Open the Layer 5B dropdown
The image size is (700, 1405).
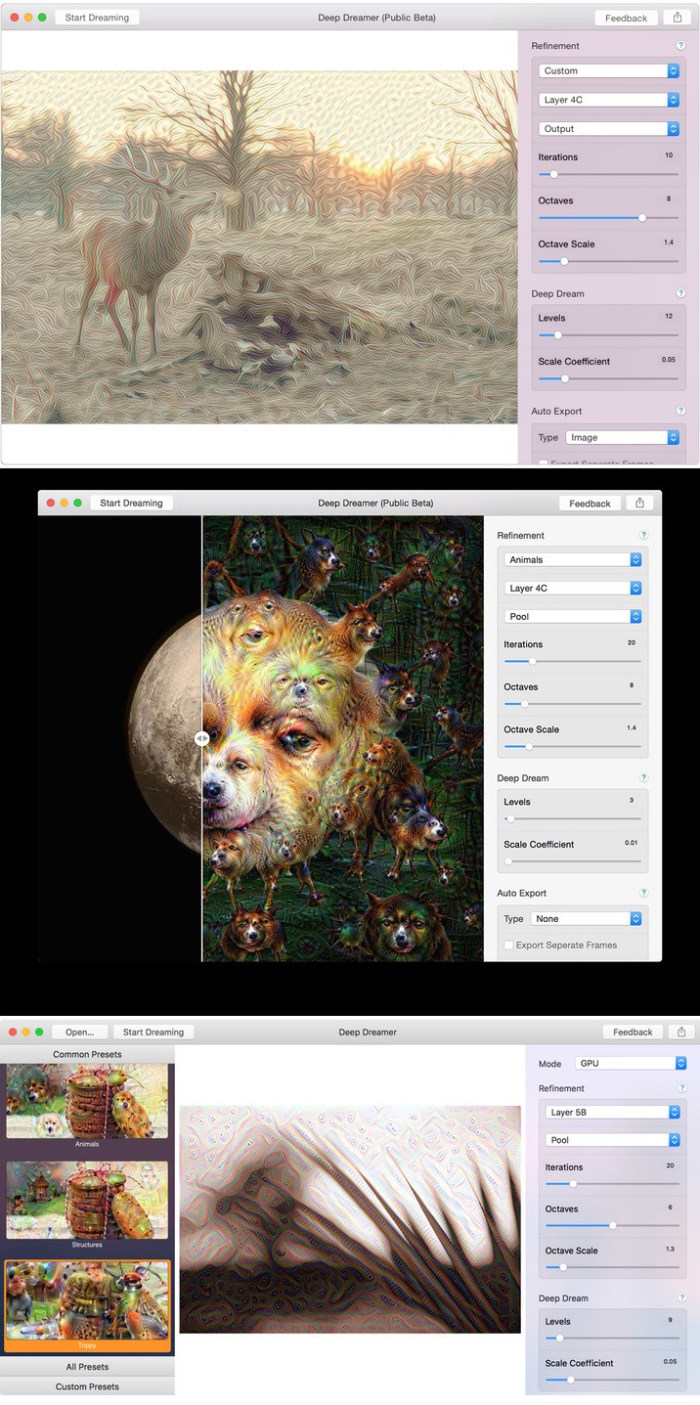[x=614, y=1112]
